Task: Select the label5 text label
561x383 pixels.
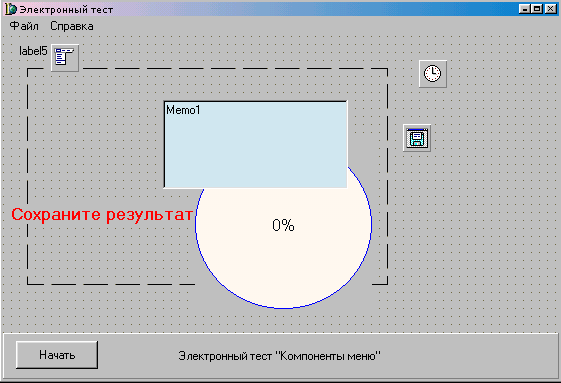Action: pos(33,51)
